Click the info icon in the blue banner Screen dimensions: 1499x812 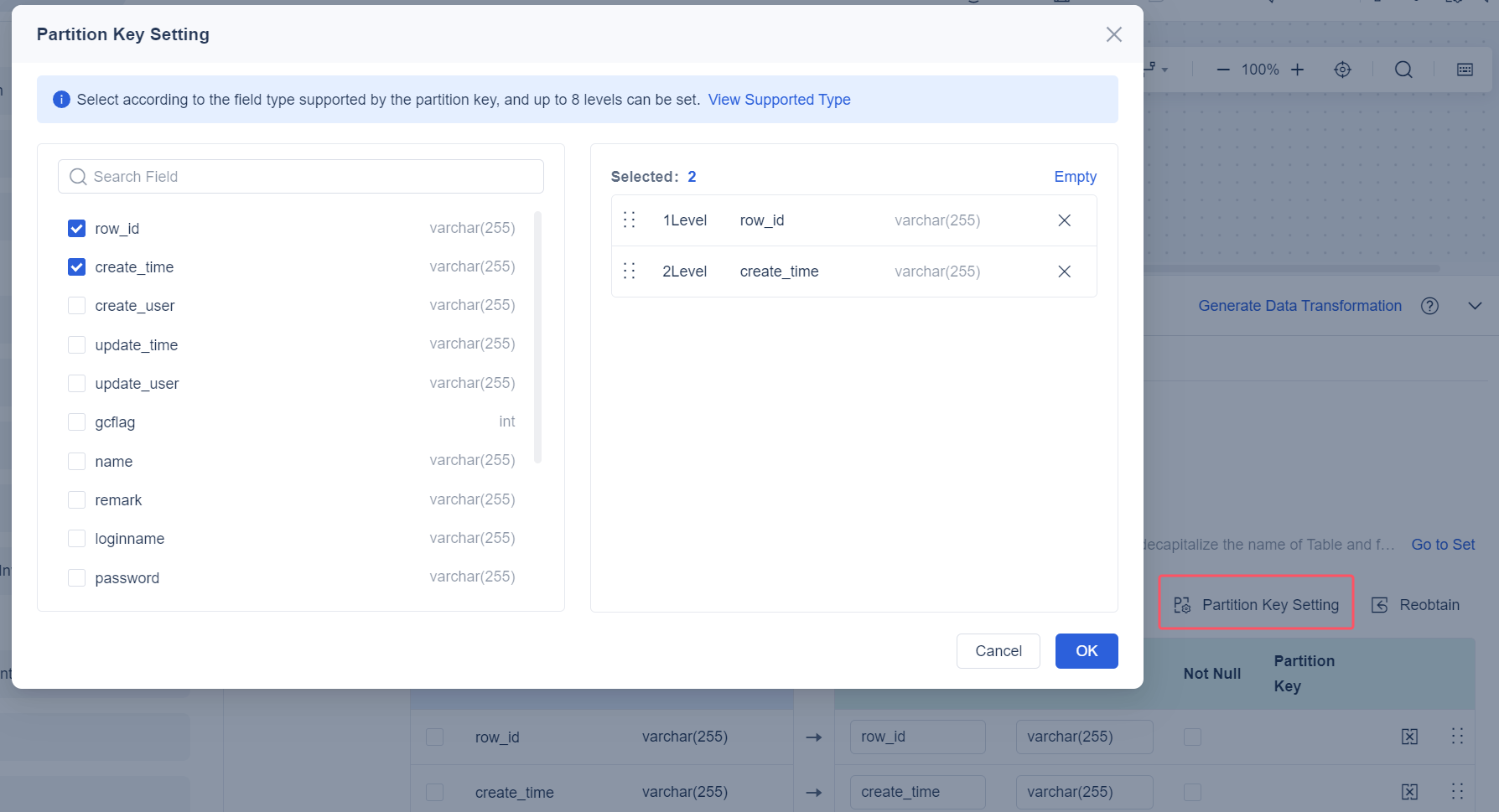tap(61, 99)
